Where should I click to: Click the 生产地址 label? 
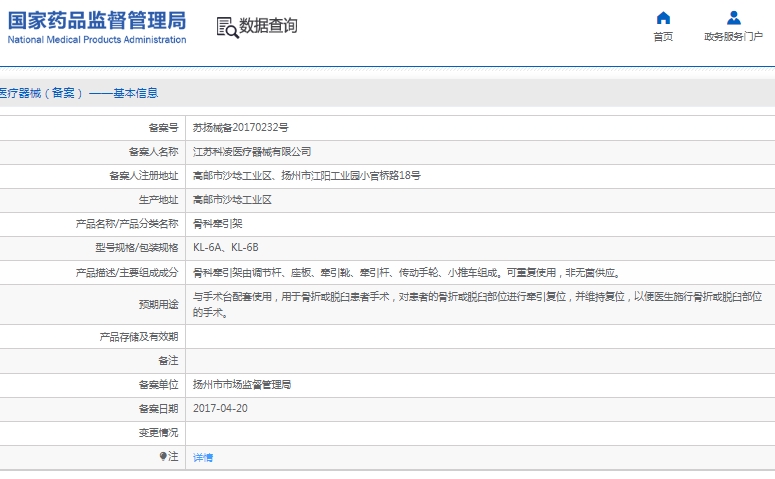158,200
